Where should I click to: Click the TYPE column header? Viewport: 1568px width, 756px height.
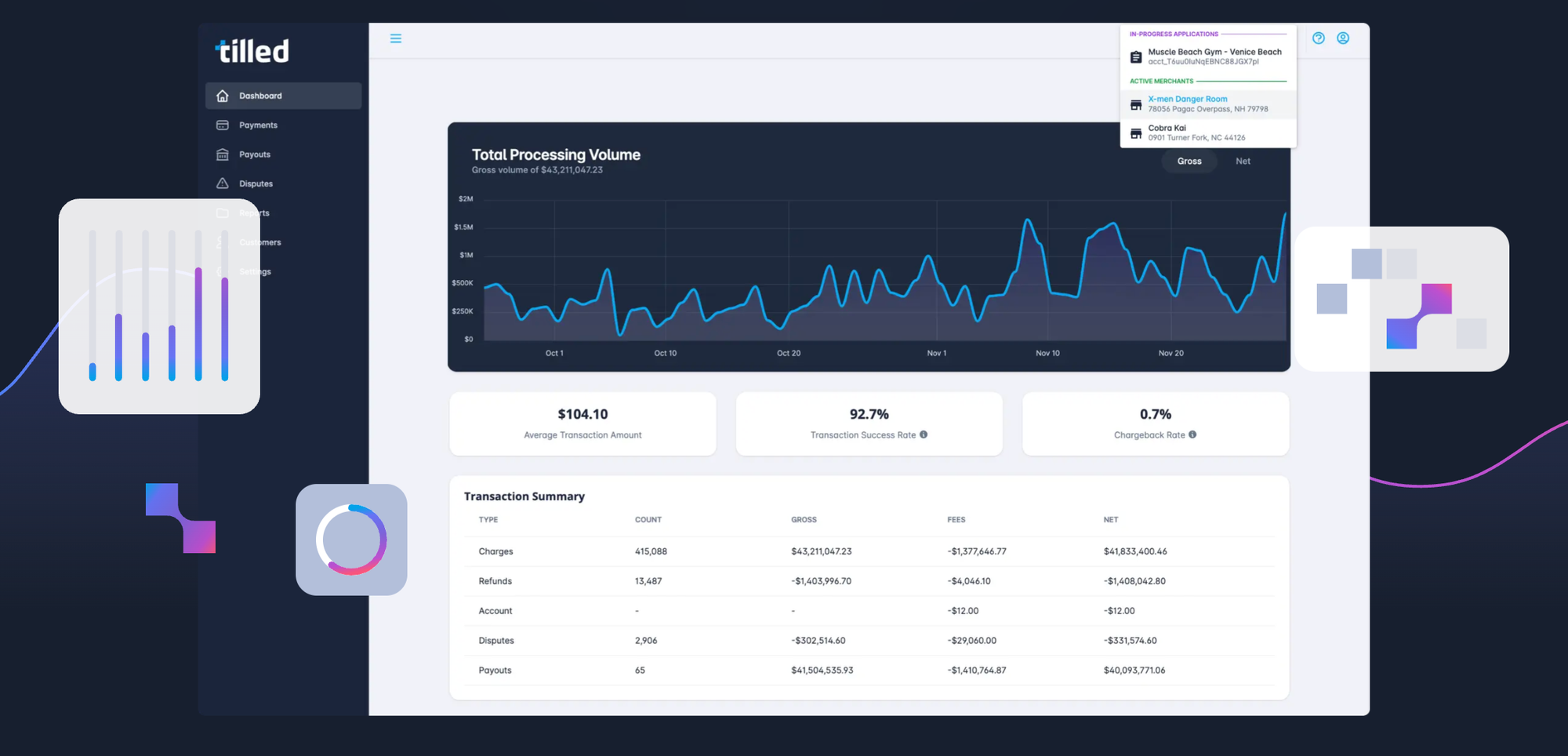pyautogui.click(x=488, y=520)
